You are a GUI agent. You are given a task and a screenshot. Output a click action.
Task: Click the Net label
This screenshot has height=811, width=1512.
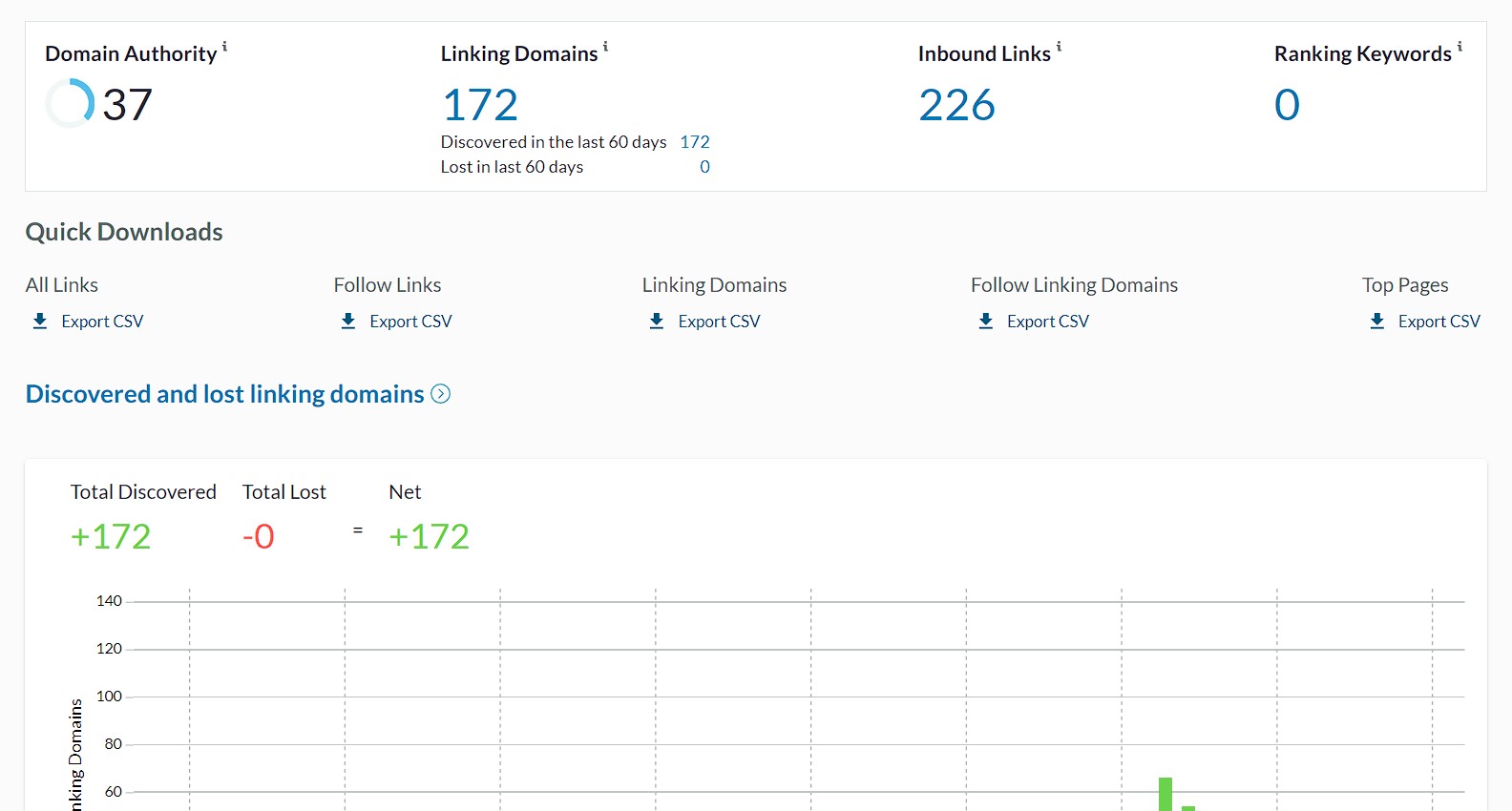405,492
